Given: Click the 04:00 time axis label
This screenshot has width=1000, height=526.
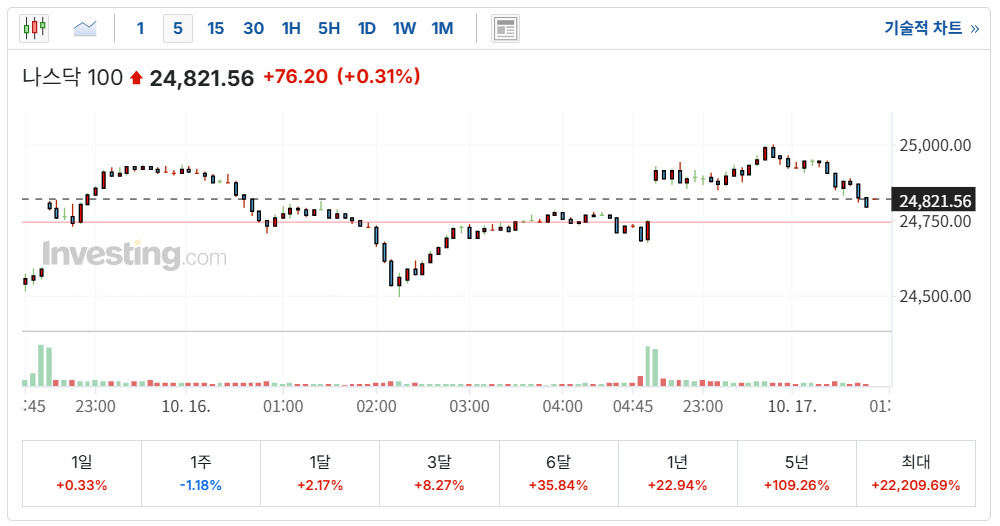Looking at the screenshot, I should (562, 406).
